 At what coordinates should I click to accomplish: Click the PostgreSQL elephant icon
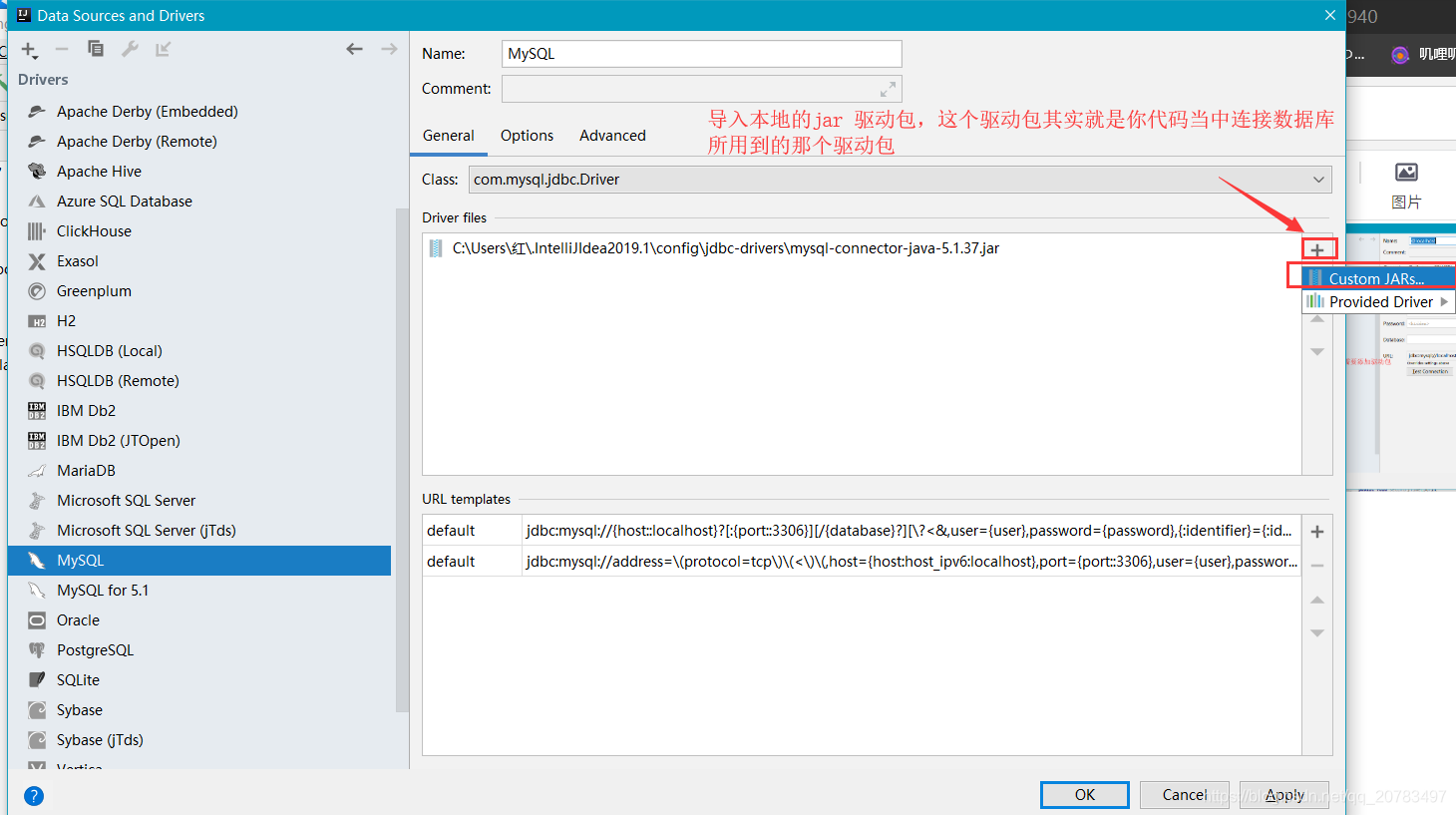(x=37, y=650)
